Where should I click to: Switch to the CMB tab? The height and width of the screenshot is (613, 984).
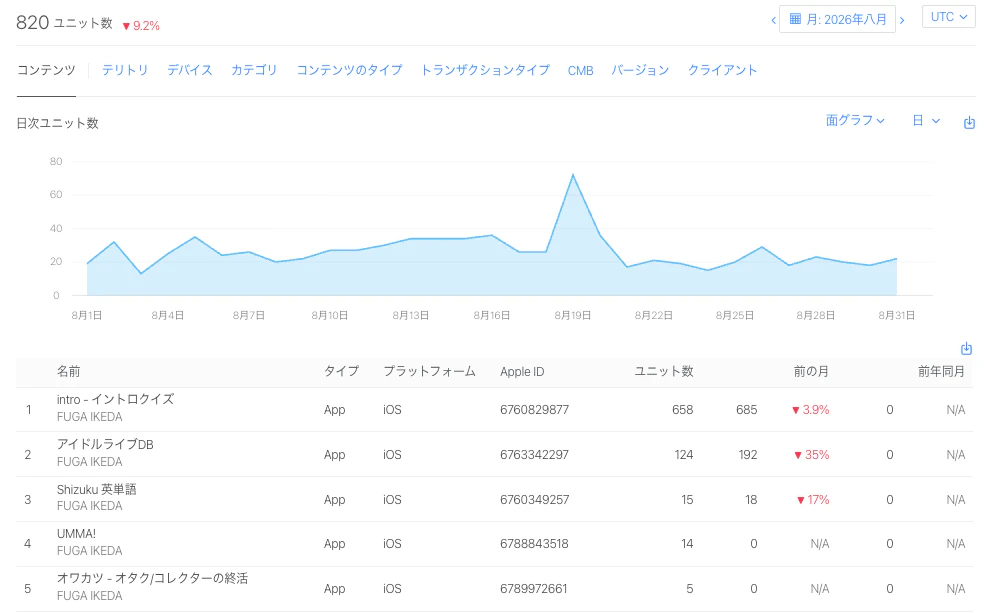pyautogui.click(x=580, y=71)
